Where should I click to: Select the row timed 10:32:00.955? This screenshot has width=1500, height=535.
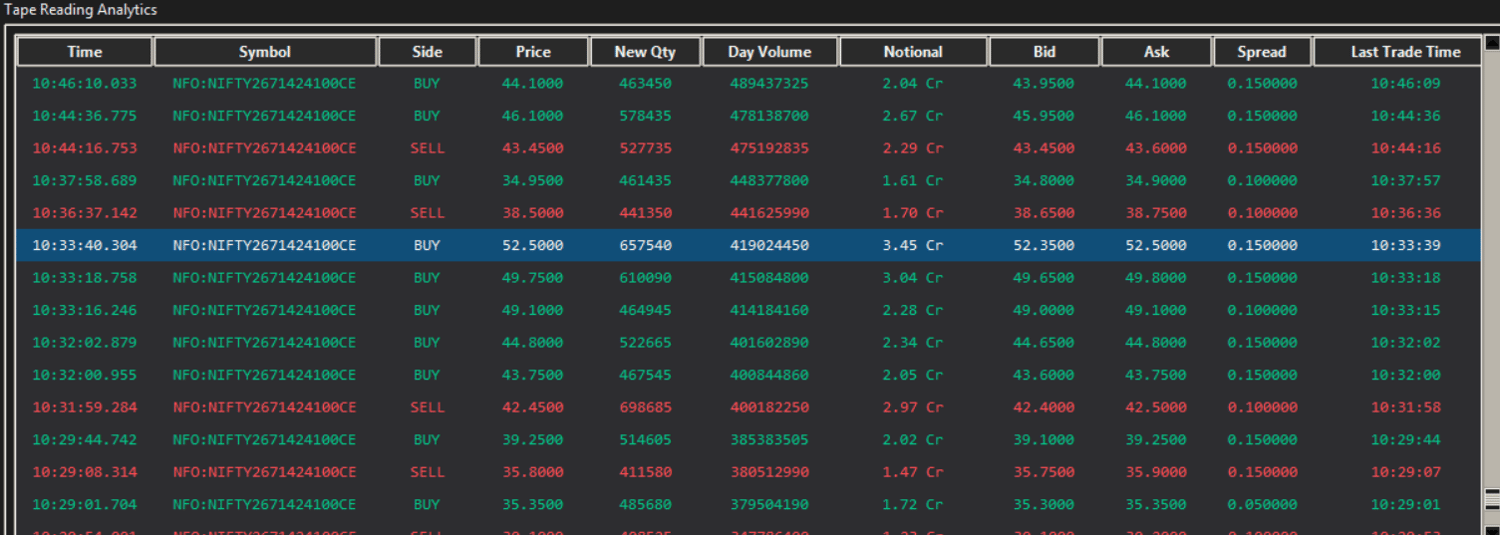pos(748,375)
